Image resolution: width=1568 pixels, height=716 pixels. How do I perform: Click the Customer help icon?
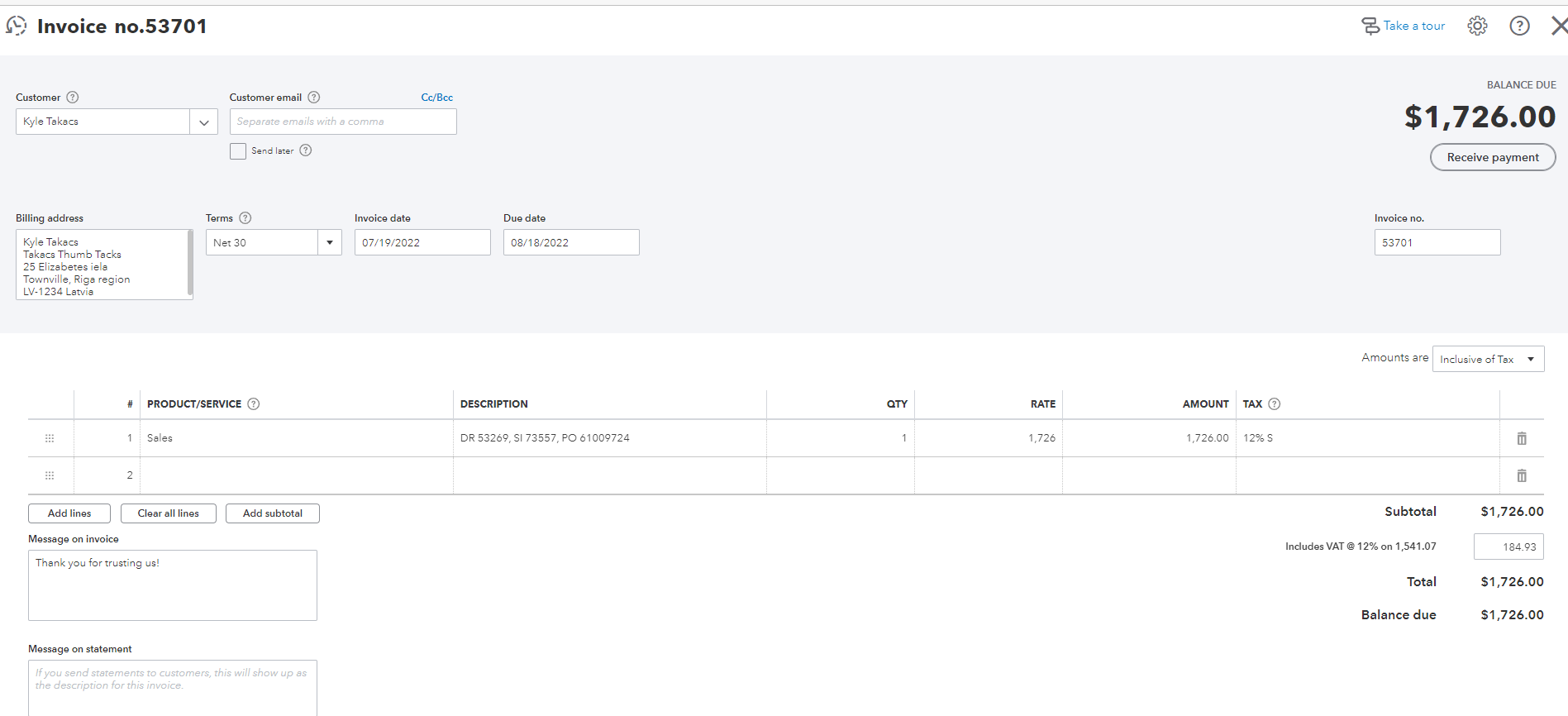pyautogui.click(x=73, y=98)
